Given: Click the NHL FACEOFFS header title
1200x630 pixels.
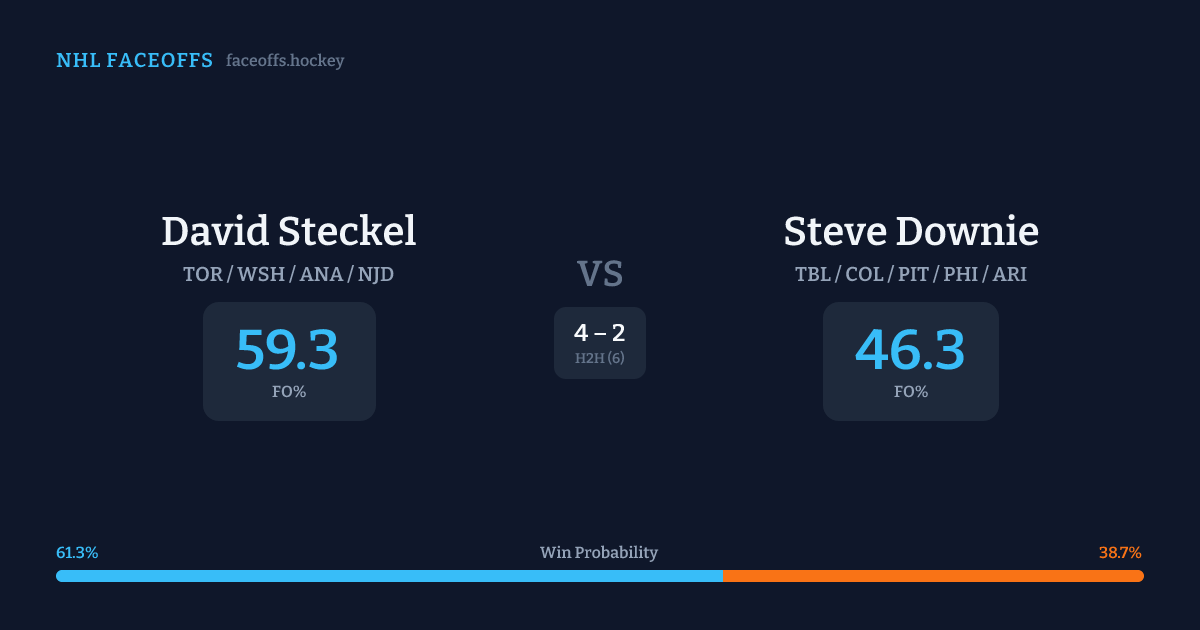Looking at the screenshot, I should pyautogui.click(x=134, y=61).
